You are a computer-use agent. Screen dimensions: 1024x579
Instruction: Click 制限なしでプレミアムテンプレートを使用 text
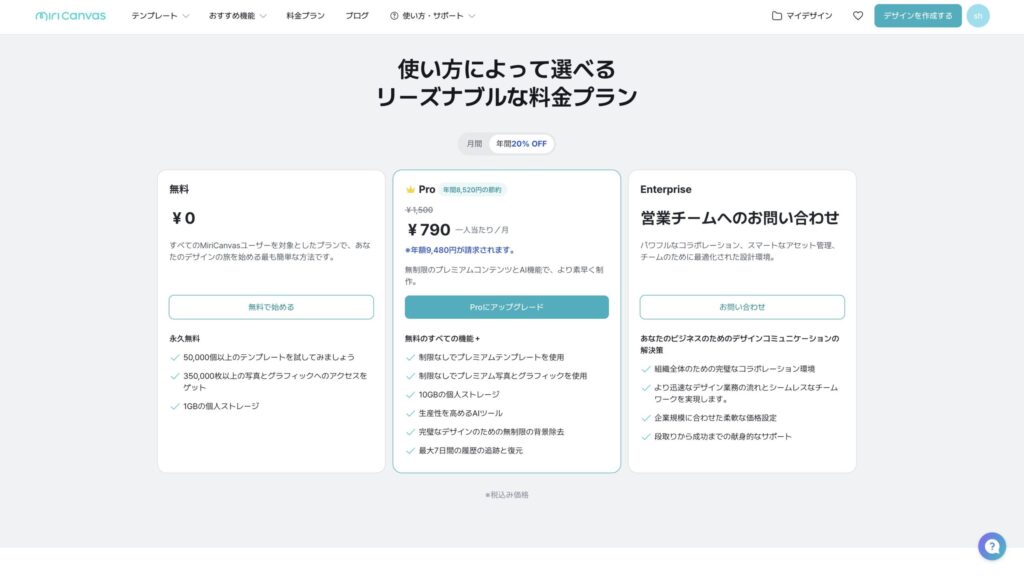pyautogui.click(x=491, y=357)
